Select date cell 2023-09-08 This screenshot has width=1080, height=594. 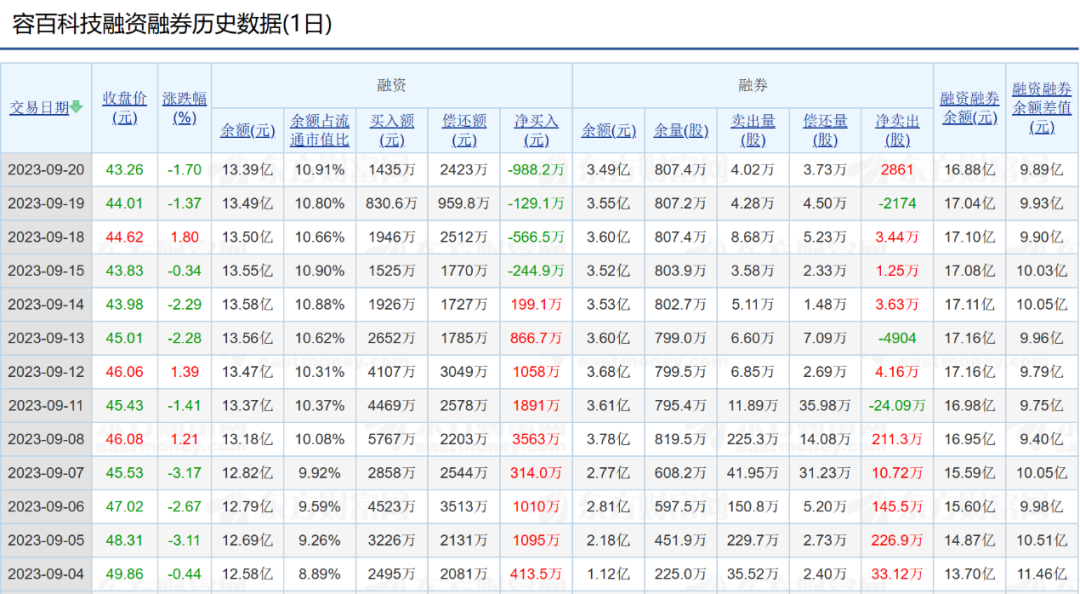click(46, 439)
